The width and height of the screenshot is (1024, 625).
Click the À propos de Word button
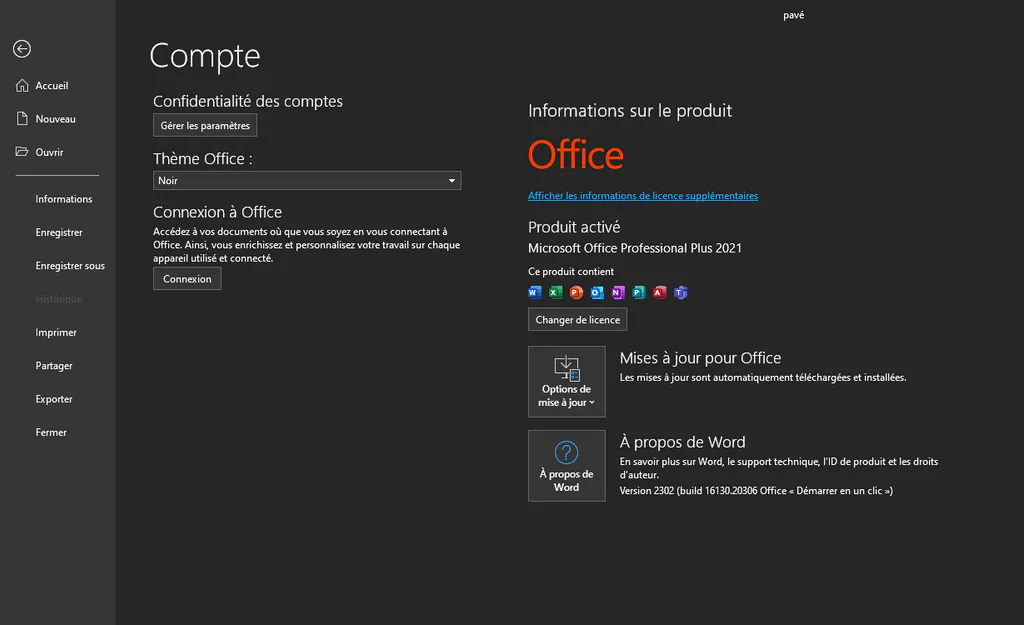pyautogui.click(x=567, y=466)
